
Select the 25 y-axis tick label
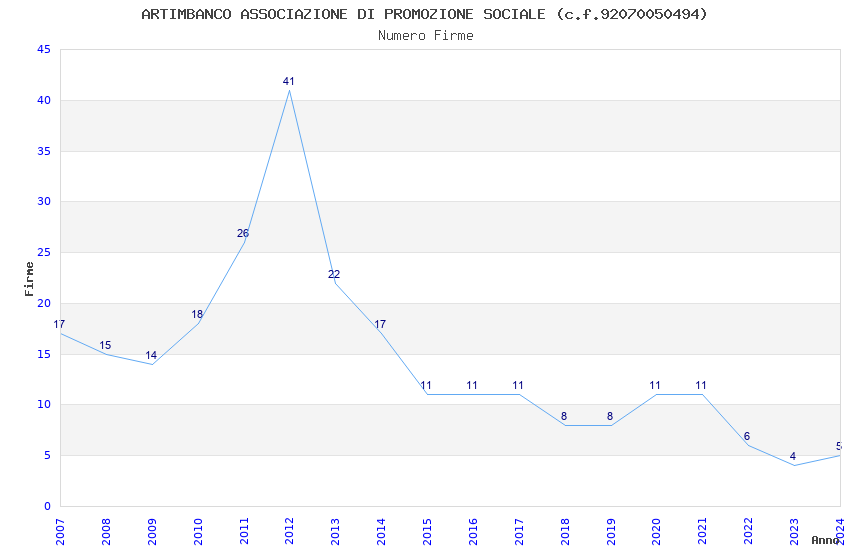(x=44, y=253)
